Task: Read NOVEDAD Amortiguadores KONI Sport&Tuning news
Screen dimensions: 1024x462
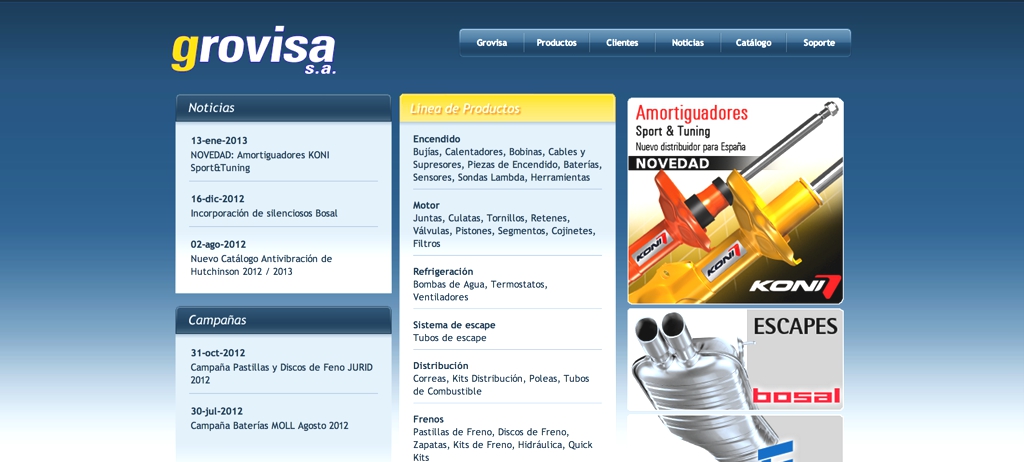Action: coord(260,161)
